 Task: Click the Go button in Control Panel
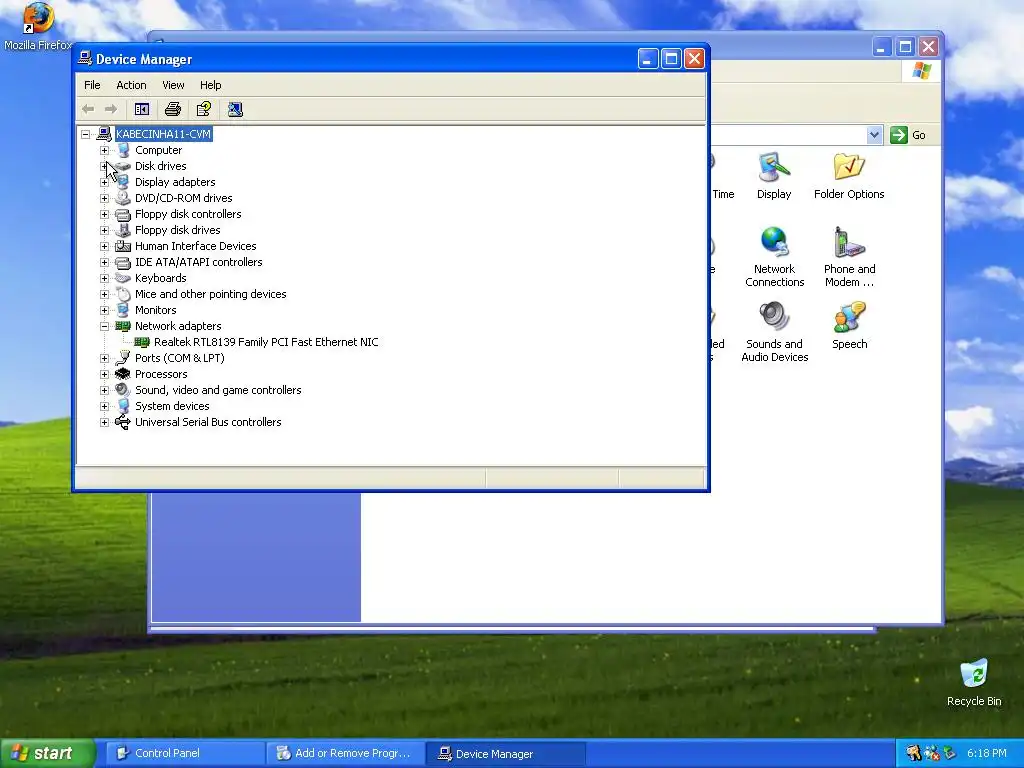tap(908, 135)
